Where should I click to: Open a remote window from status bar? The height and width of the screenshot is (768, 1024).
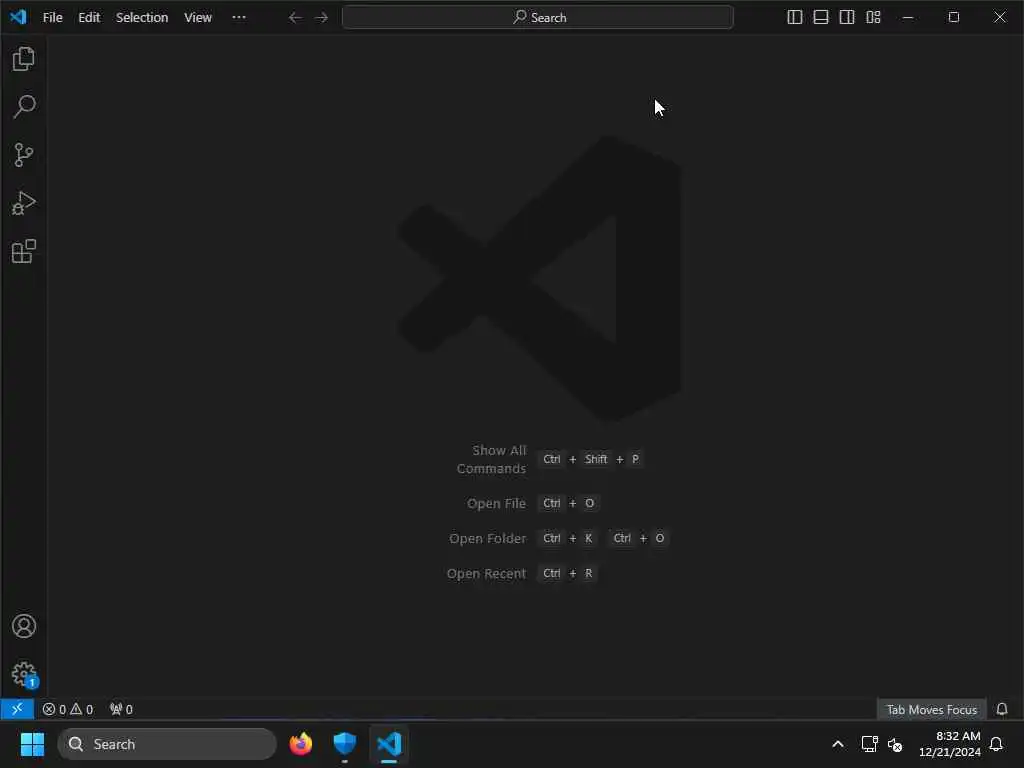click(x=17, y=709)
